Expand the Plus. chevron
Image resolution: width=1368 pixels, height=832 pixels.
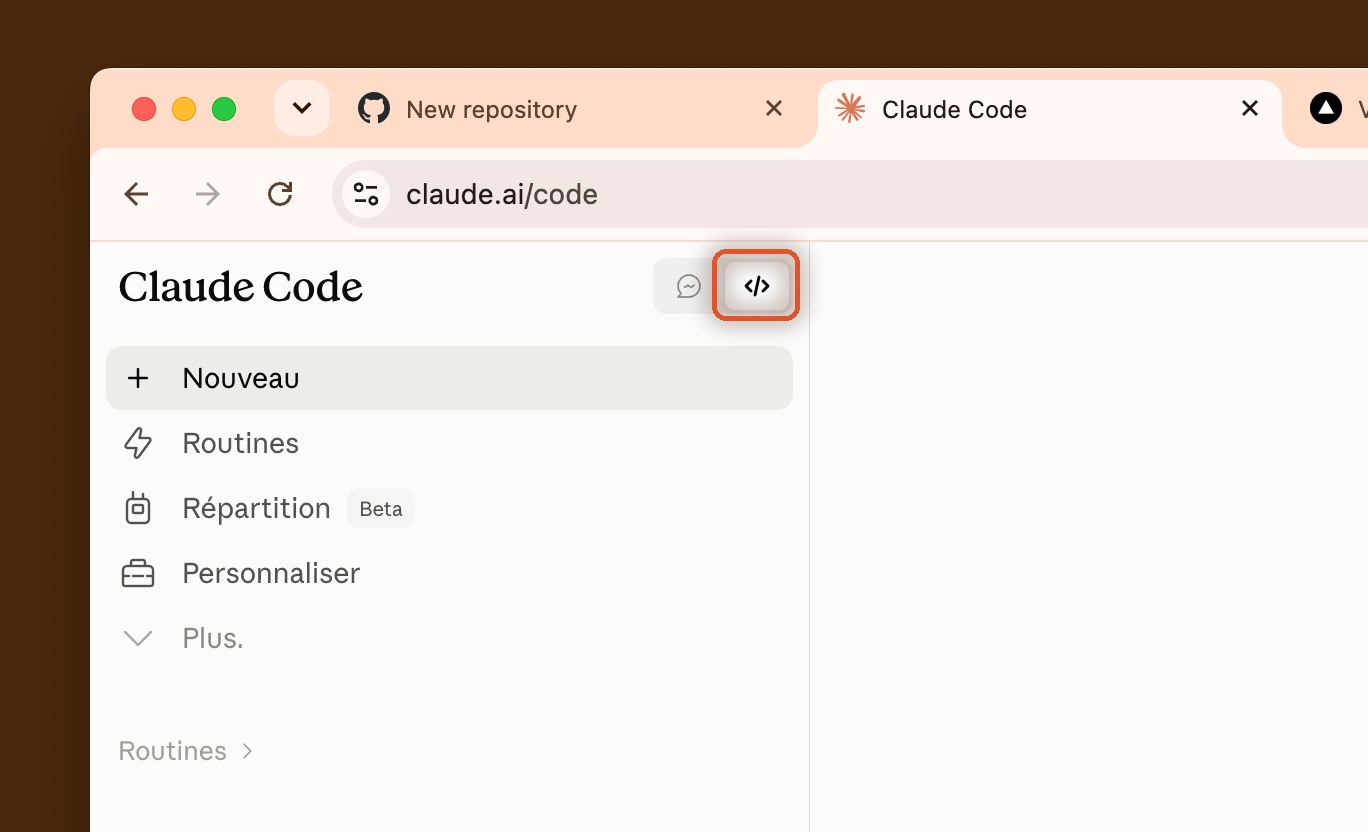click(138, 638)
